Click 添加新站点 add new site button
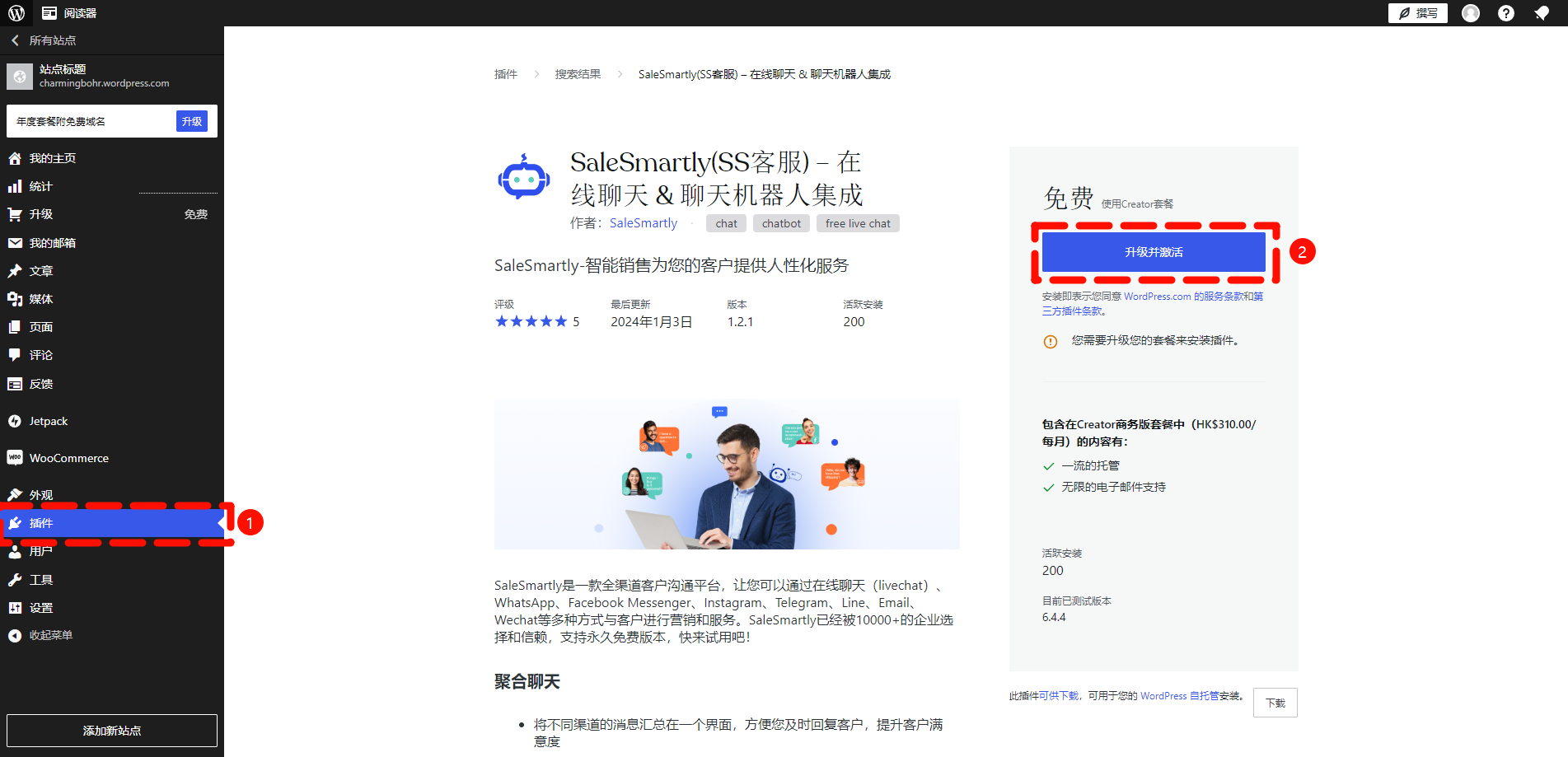The width and height of the screenshot is (1568, 757). click(x=112, y=731)
